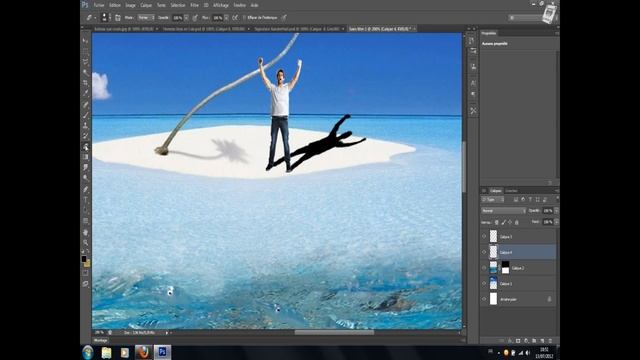Open layer Opacité arrow in Calques panel
Screen dimensions: 640x360
[x=556, y=211]
